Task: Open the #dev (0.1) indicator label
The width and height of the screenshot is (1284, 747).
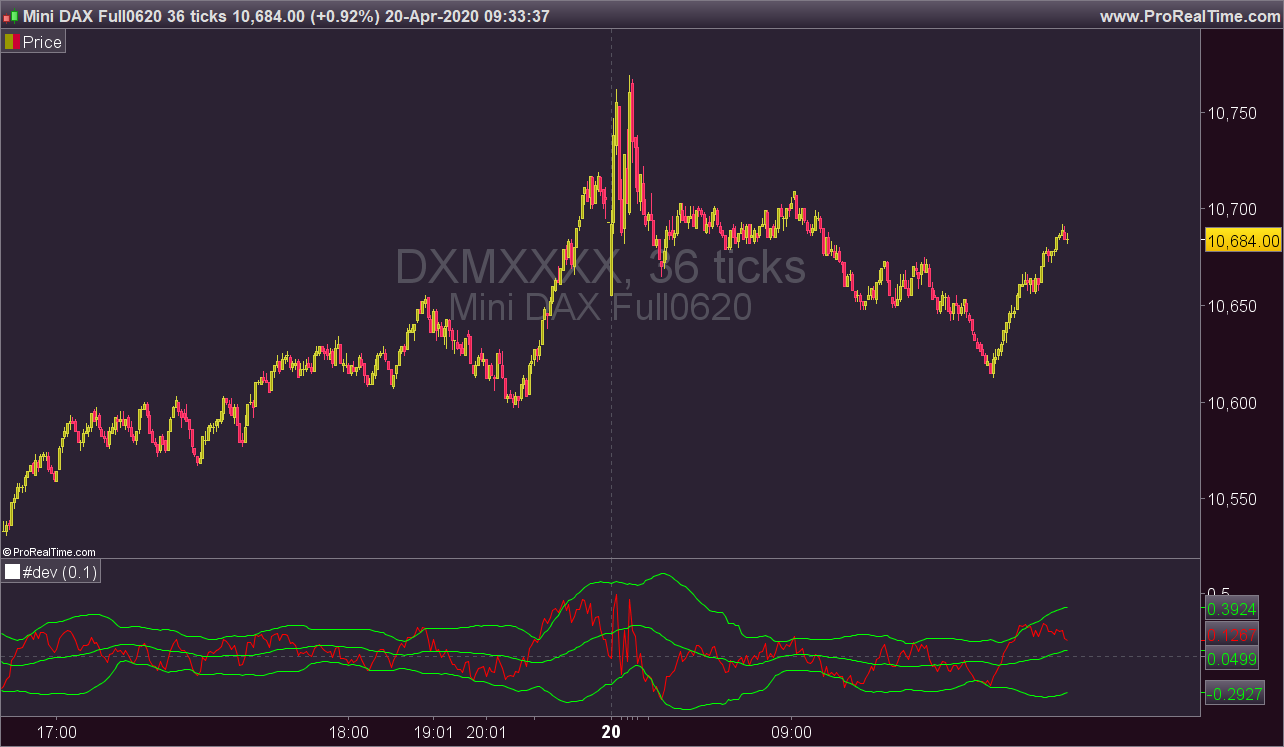Action: coord(60,572)
